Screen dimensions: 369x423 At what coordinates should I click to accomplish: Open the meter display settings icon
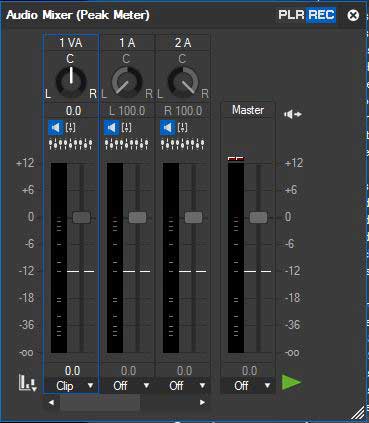27,383
